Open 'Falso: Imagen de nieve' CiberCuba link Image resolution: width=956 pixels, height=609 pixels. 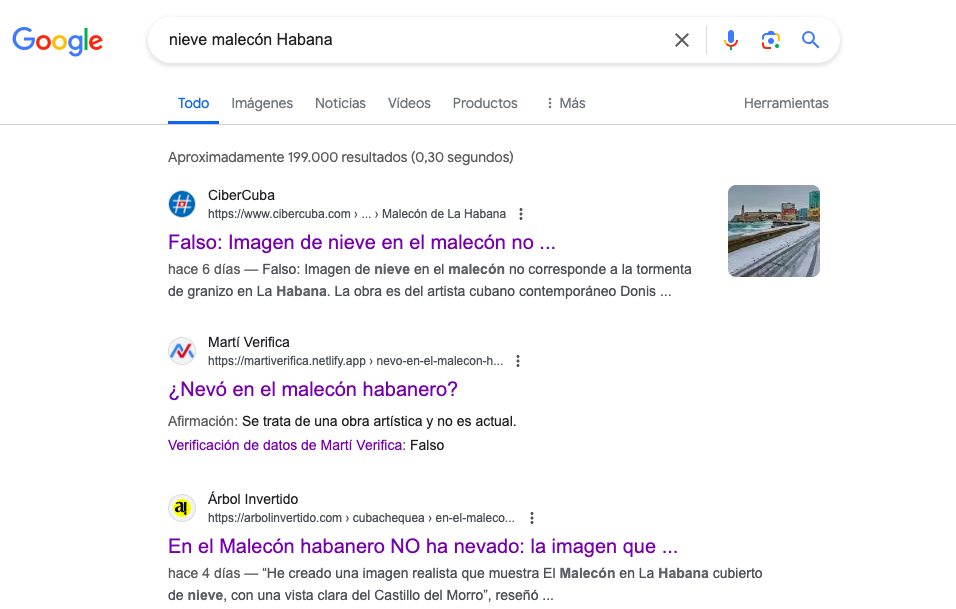361,242
